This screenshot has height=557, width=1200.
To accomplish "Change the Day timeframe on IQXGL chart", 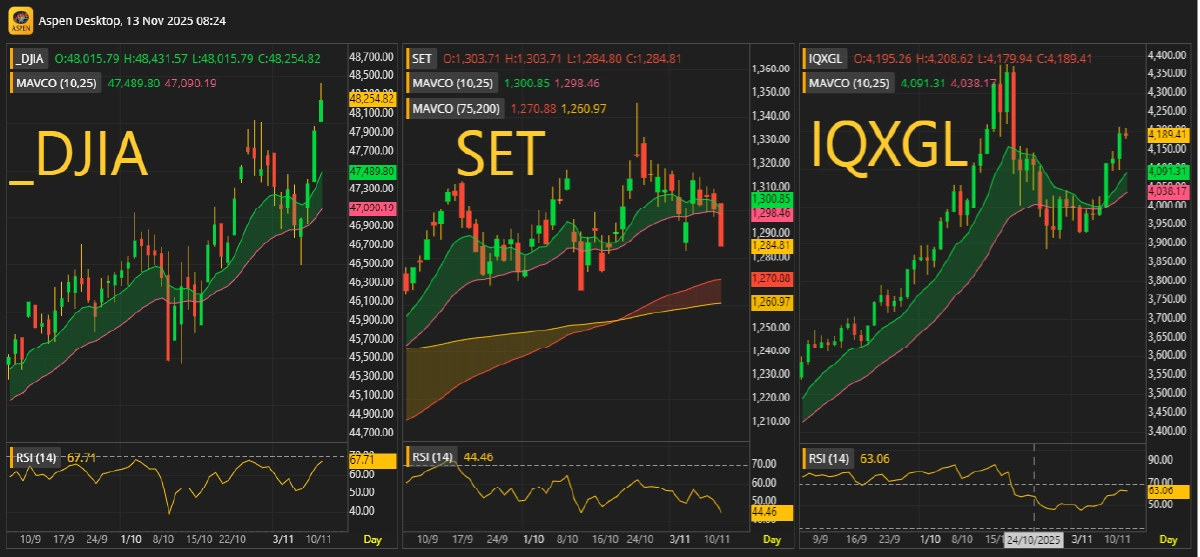I will point(1168,539).
